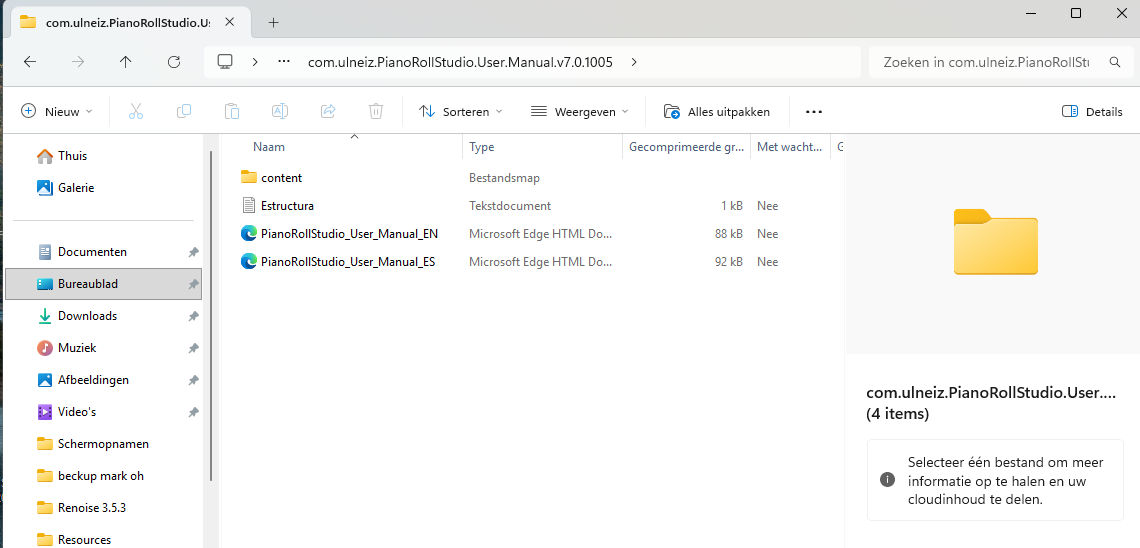
Task: Expand the Sorteren dropdown
Action: (x=460, y=112)
